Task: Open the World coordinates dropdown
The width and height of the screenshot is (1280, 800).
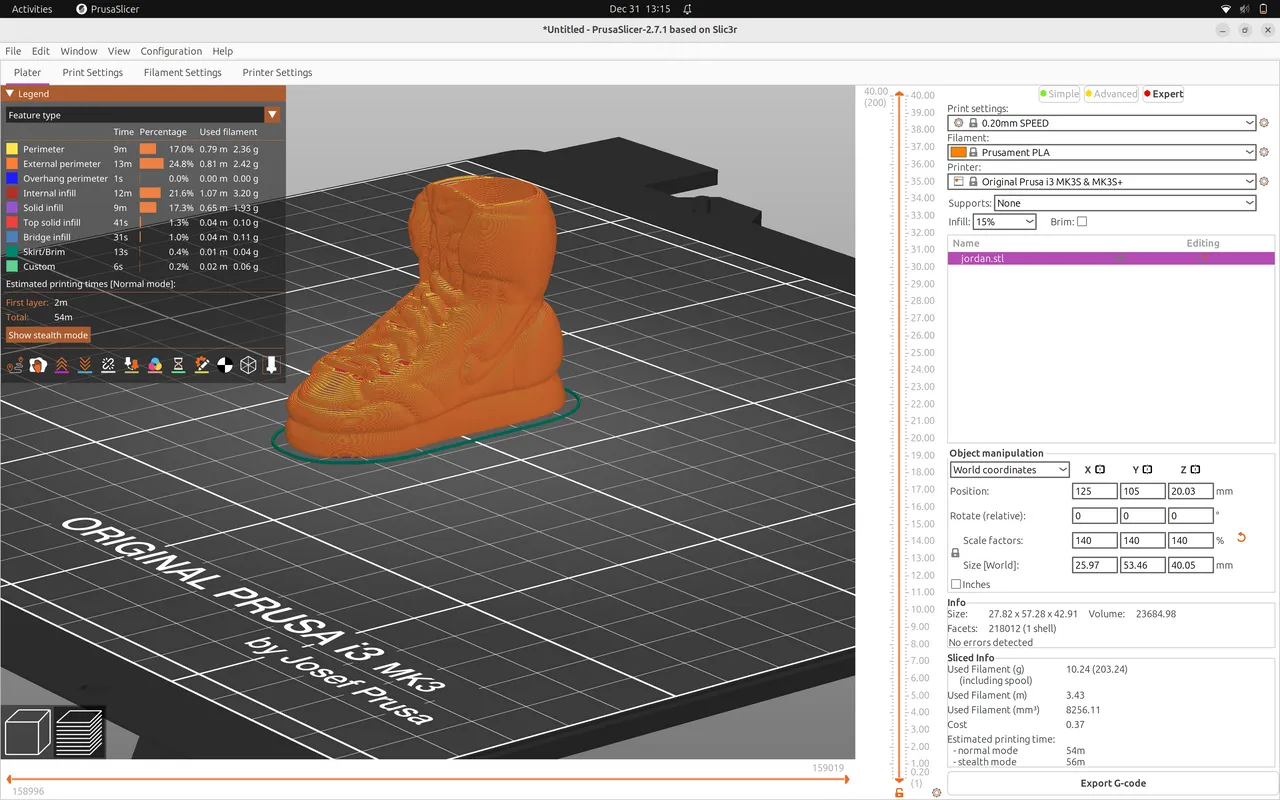Action: [1009, 469]
